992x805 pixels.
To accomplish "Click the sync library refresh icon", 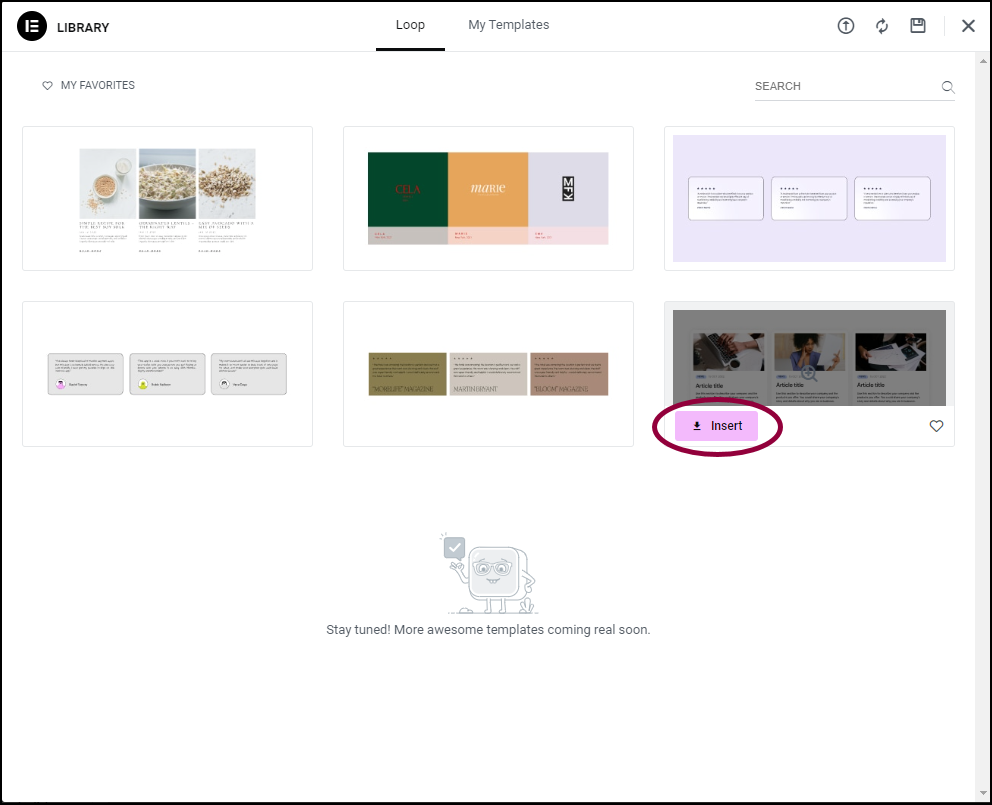I will [882, 26].
